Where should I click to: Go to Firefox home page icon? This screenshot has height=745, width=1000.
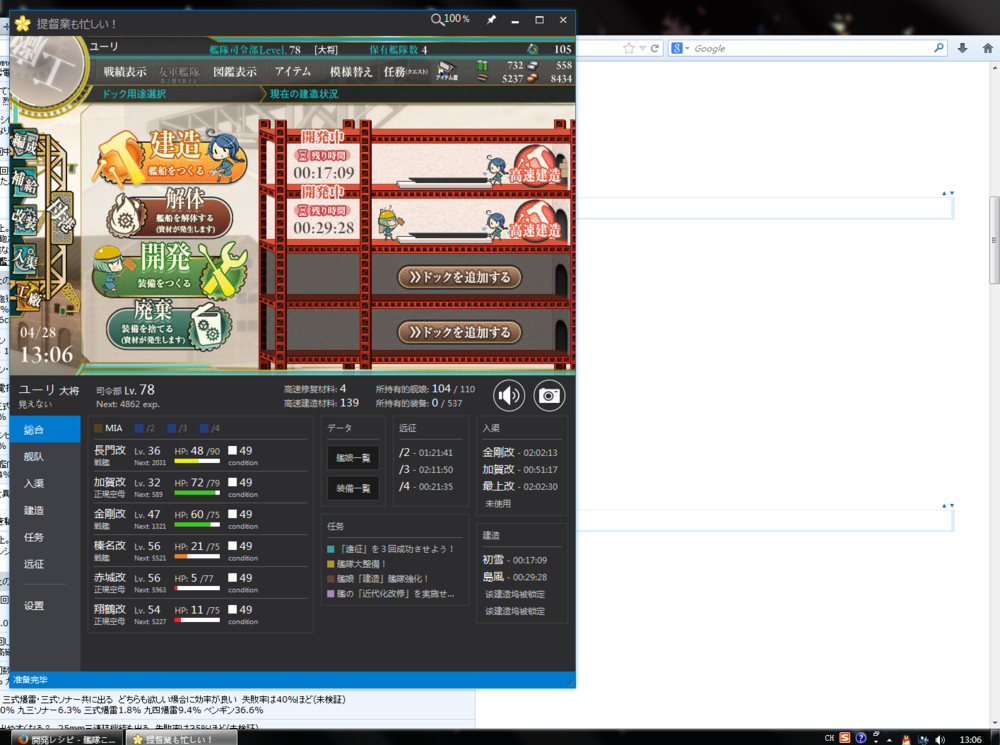tap(987, 48)
